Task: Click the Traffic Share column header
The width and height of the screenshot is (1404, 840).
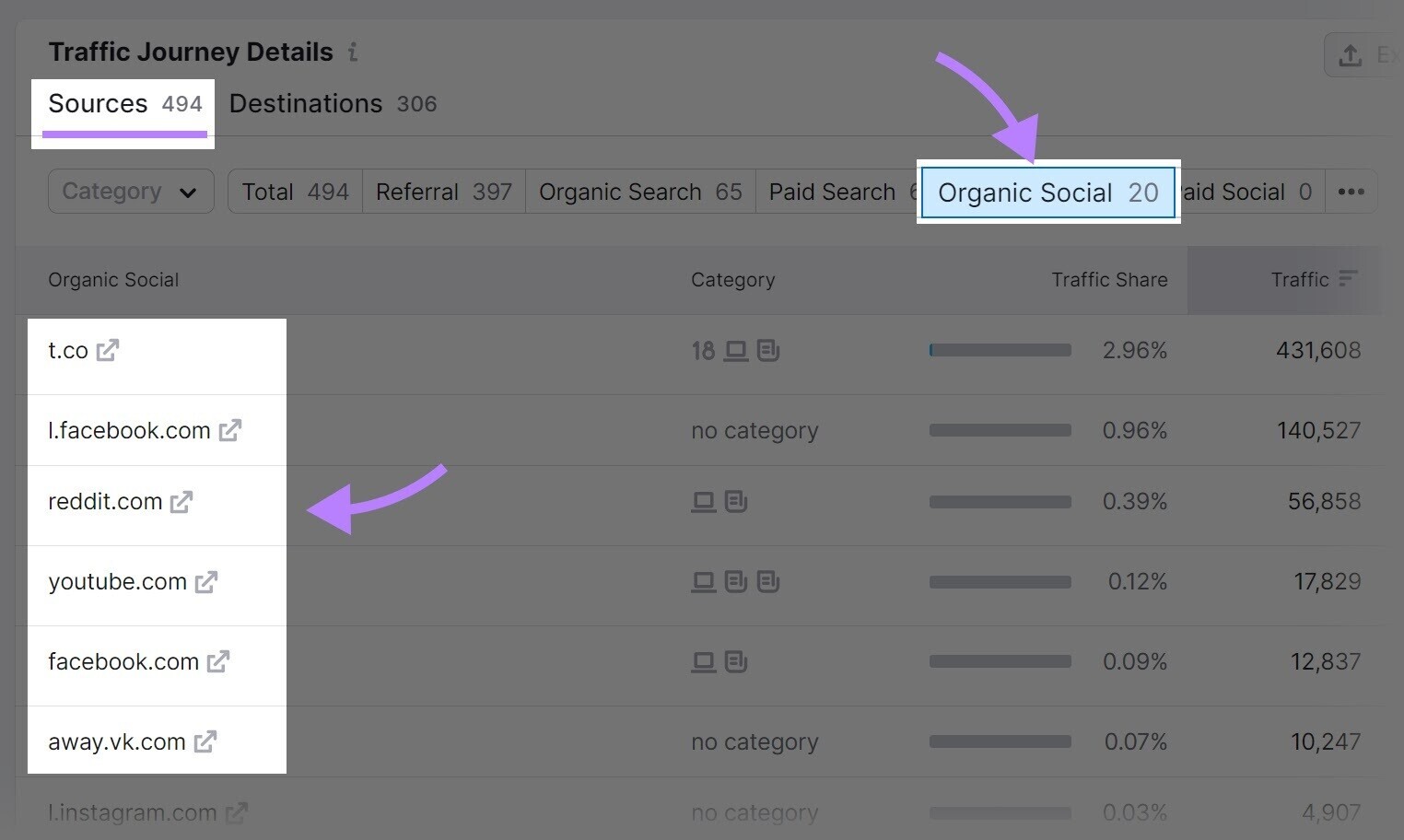Action: click(1109, 280)
